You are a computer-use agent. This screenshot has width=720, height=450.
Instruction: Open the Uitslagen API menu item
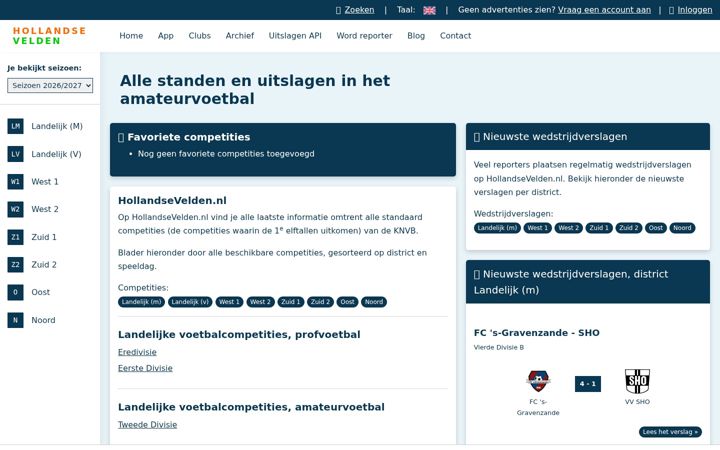pos(295,36)
